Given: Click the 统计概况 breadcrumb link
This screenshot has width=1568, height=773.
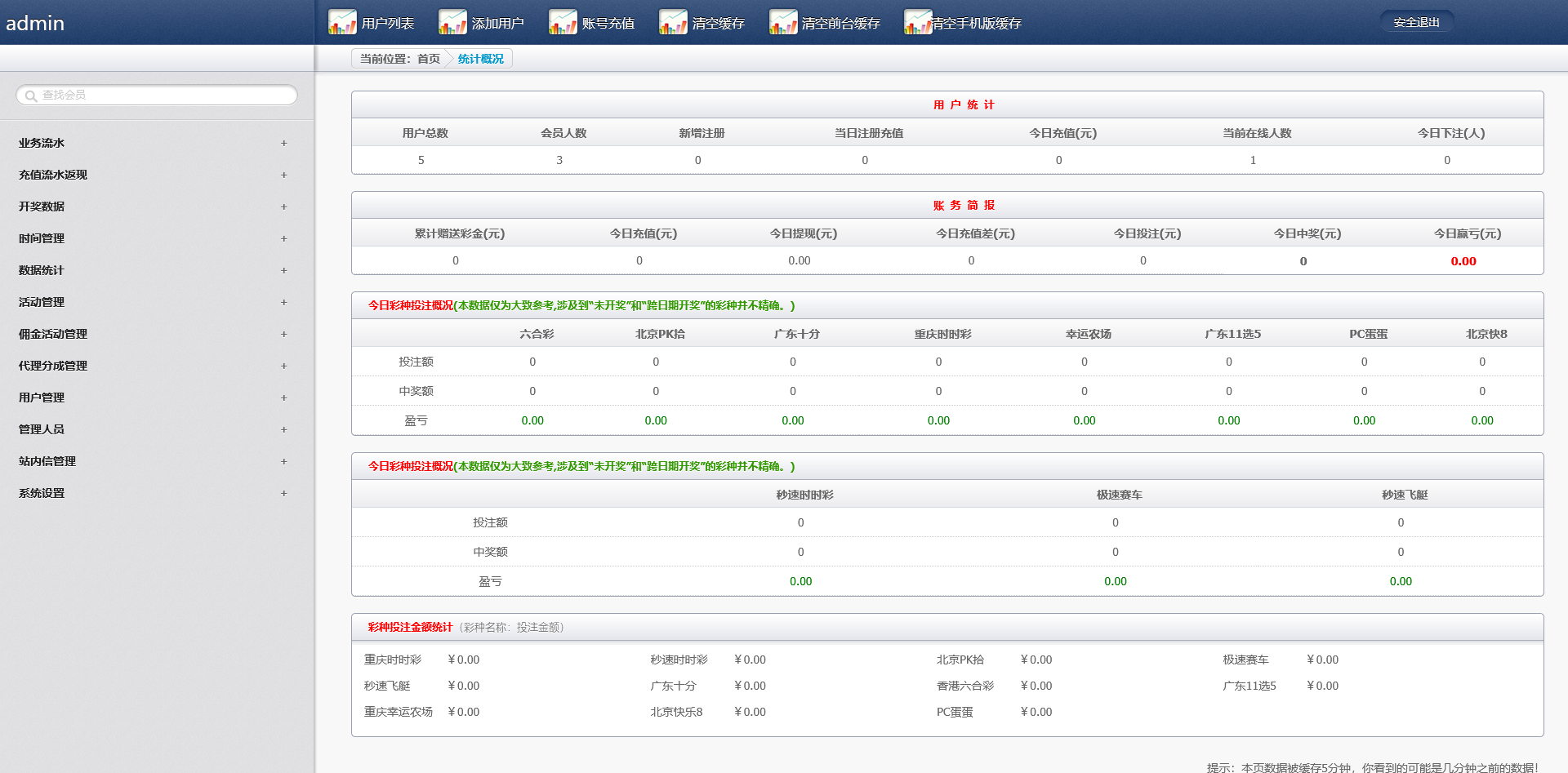Looking at the screenshot, I should 480,59.
